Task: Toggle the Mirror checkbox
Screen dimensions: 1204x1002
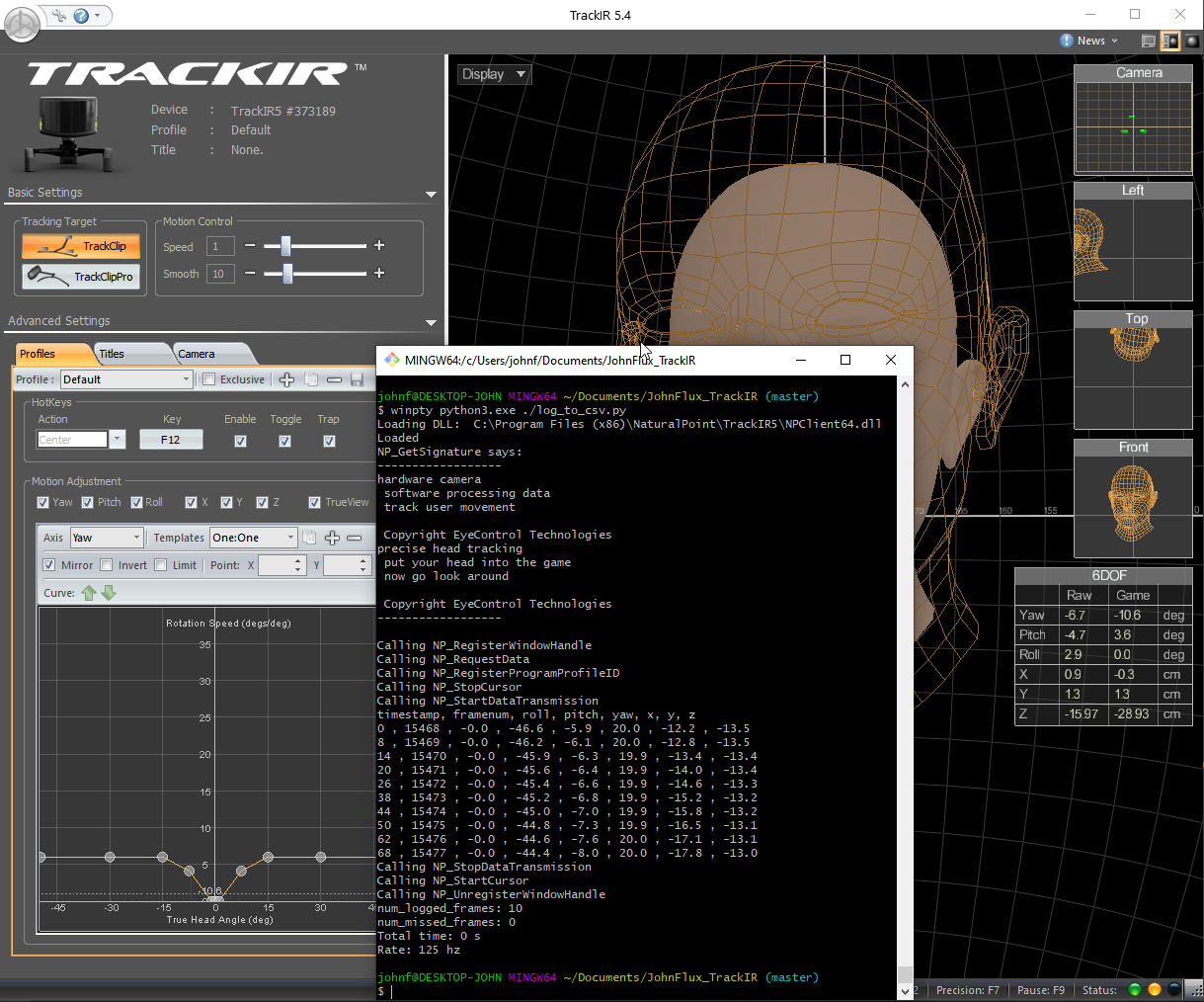Action: pos(49,565)
